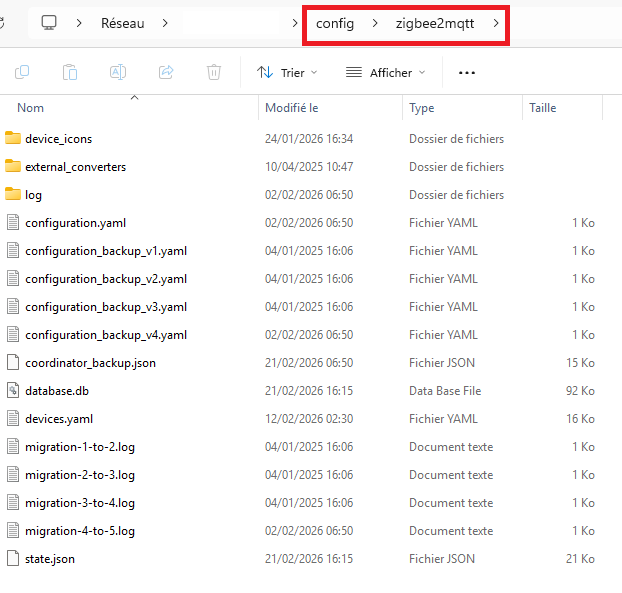Sort by Nom column header
Image resolution: width=622 pixels, height=593 pixels.
(31, 108)
